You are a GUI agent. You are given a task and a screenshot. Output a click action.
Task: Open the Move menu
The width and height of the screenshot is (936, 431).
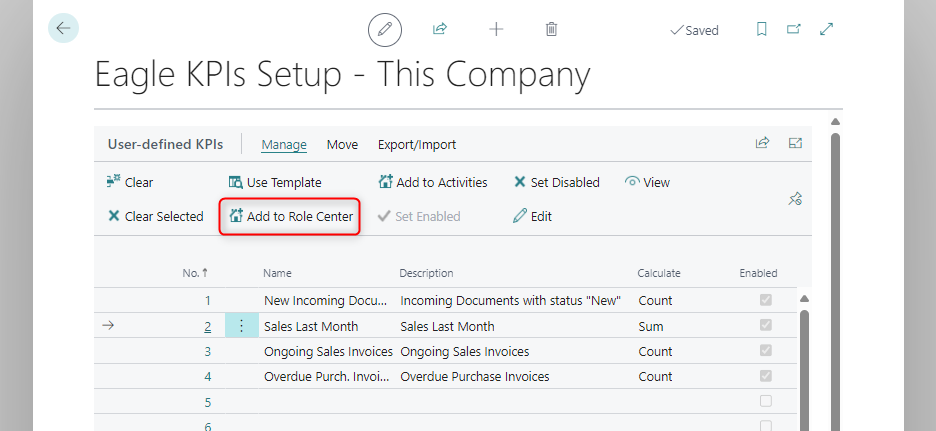pyautogui.click(x=342, y=144)
